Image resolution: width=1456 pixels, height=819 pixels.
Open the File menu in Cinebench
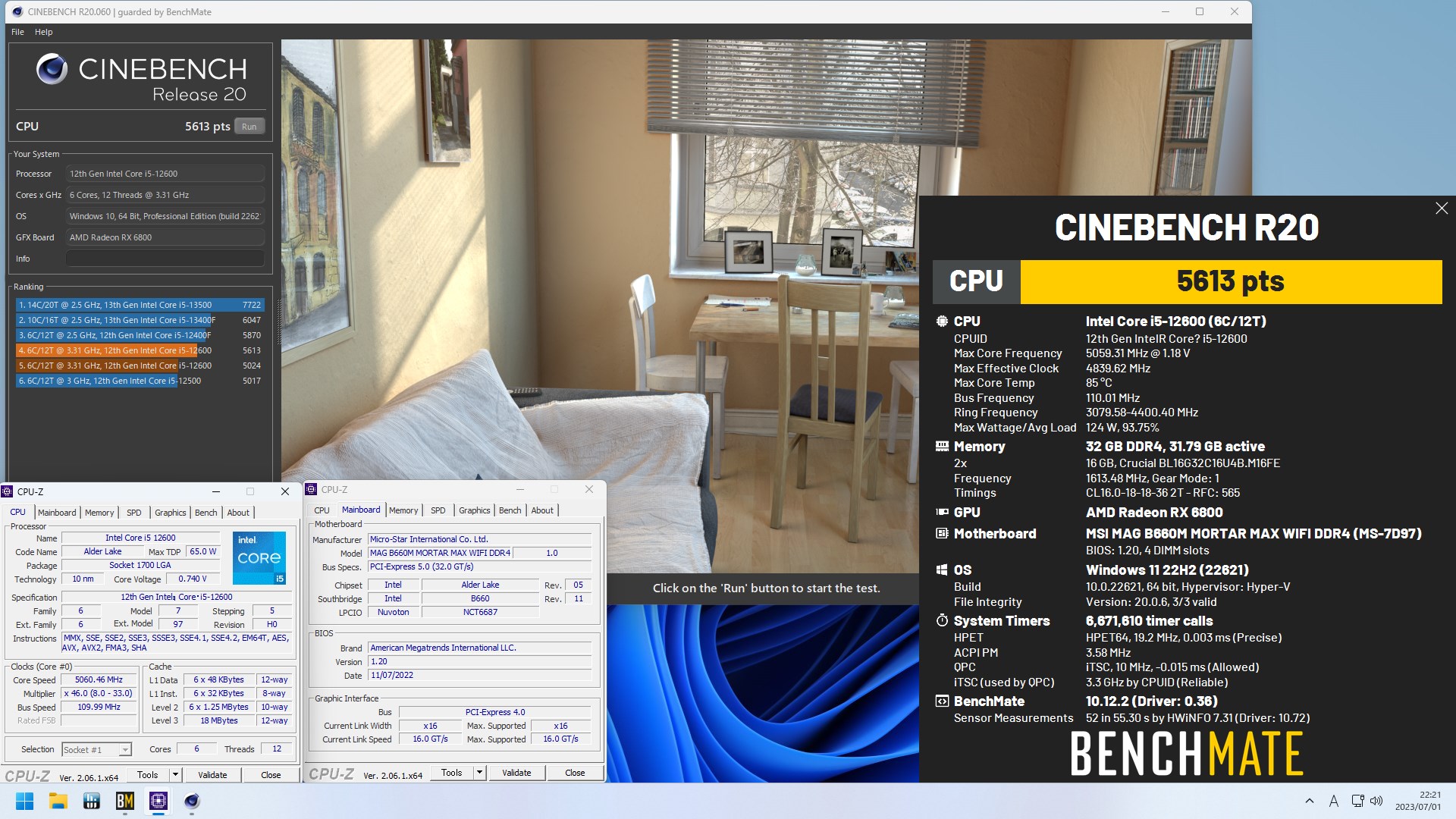pyautogui.click(x=17, y=32)
